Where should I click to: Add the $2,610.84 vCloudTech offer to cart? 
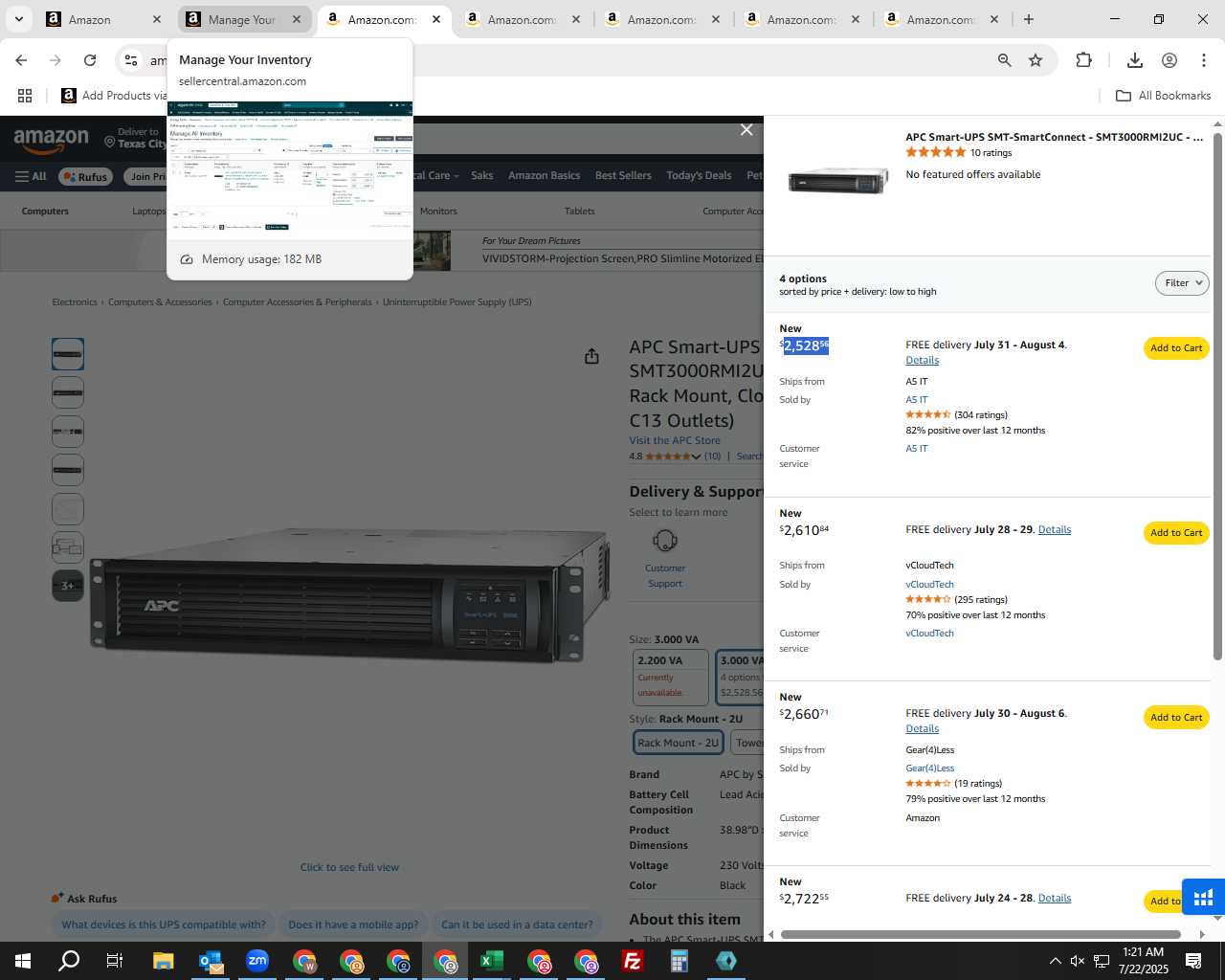pos(1176,533)
